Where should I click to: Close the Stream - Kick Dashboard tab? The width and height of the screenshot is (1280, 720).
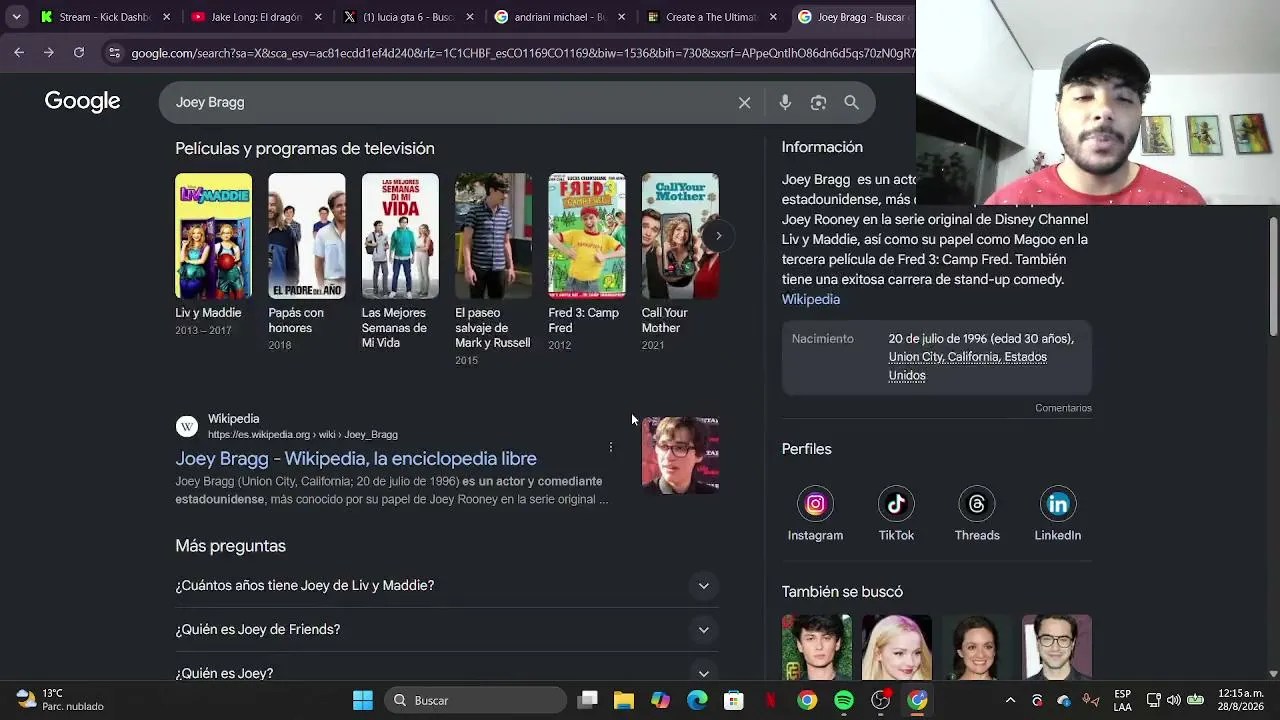coord(166,17)
